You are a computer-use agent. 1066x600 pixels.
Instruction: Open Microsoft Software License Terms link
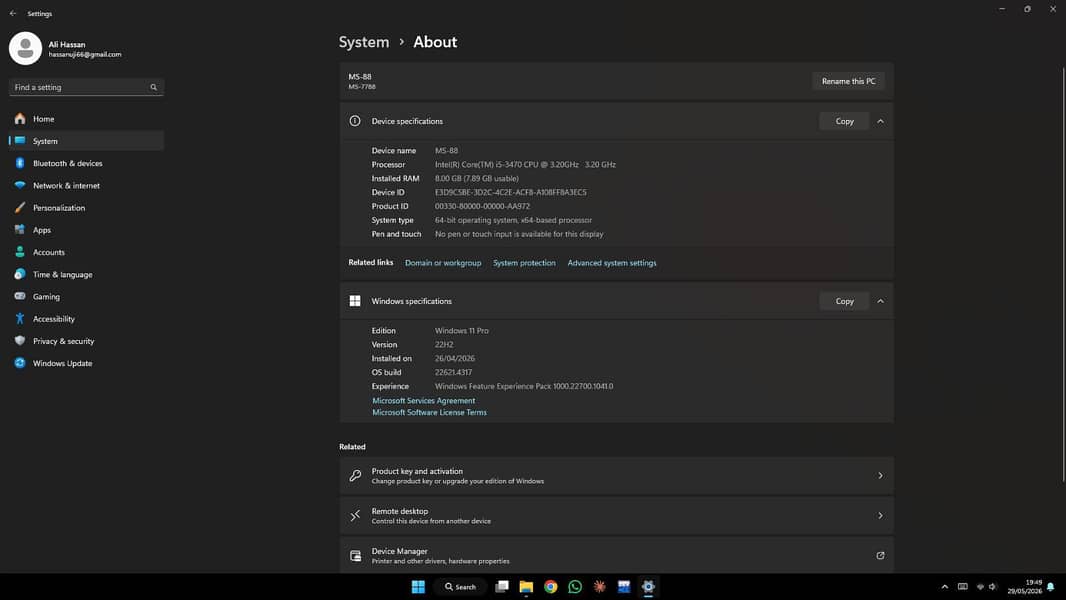pos(430,412)
